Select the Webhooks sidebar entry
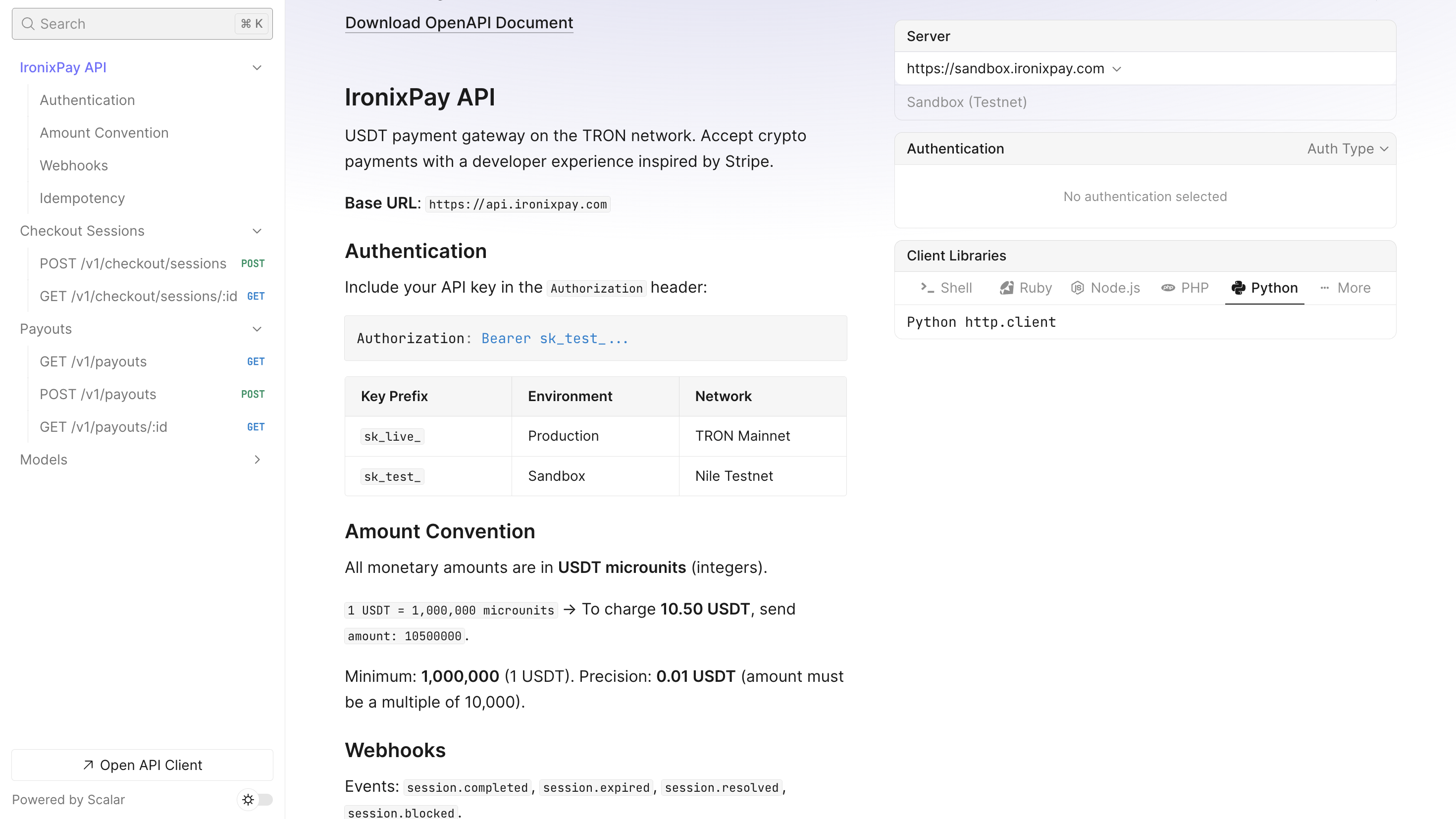Screen dimensions: 1456x819 point(73,165)
